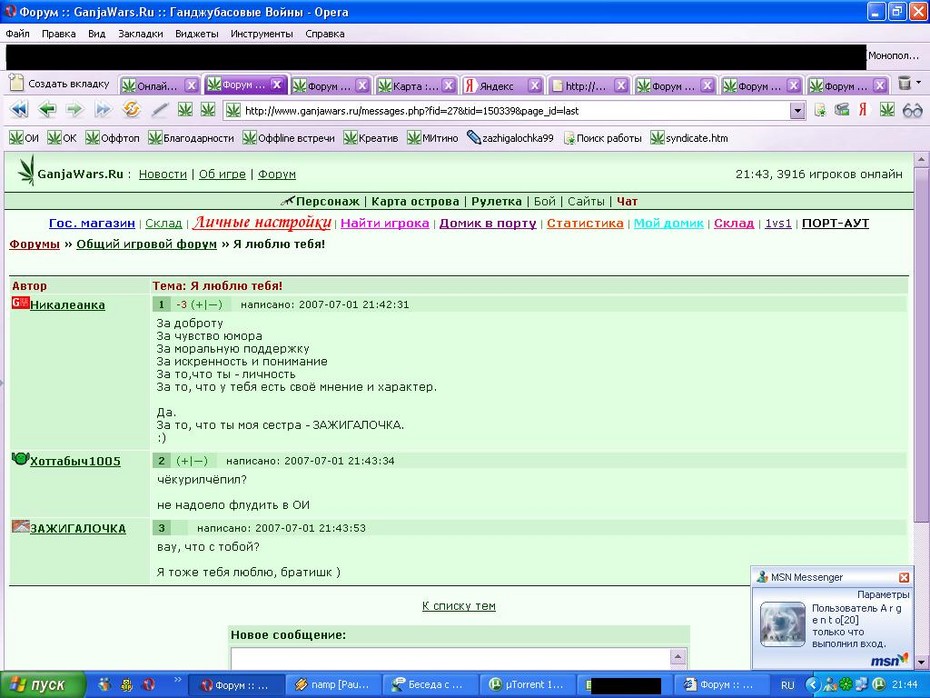This screenshot has width=930, height=698.
Task: Open the К списку тем link
Action: 458,606
